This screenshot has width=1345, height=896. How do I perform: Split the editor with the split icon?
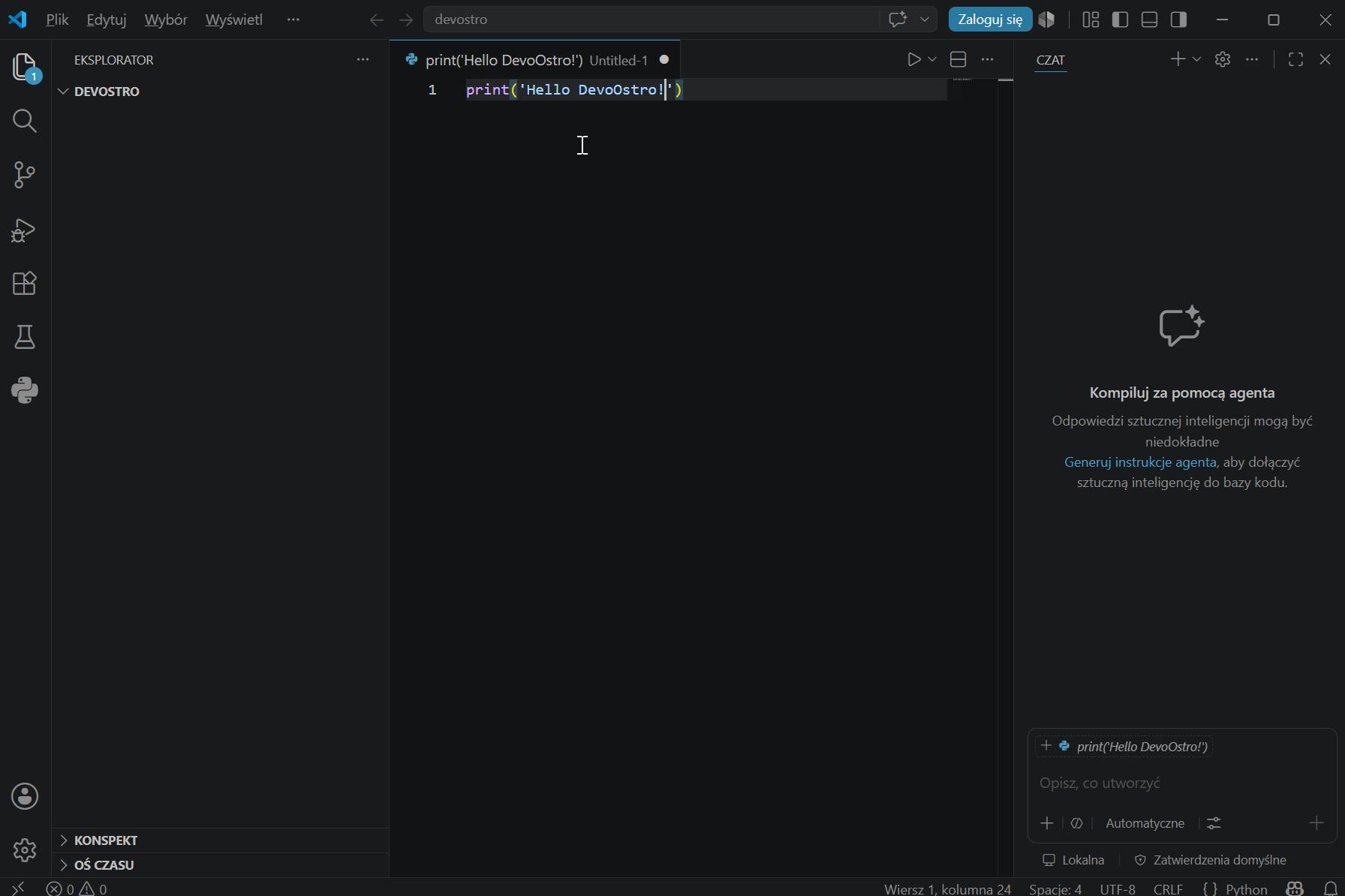(958, 59)
